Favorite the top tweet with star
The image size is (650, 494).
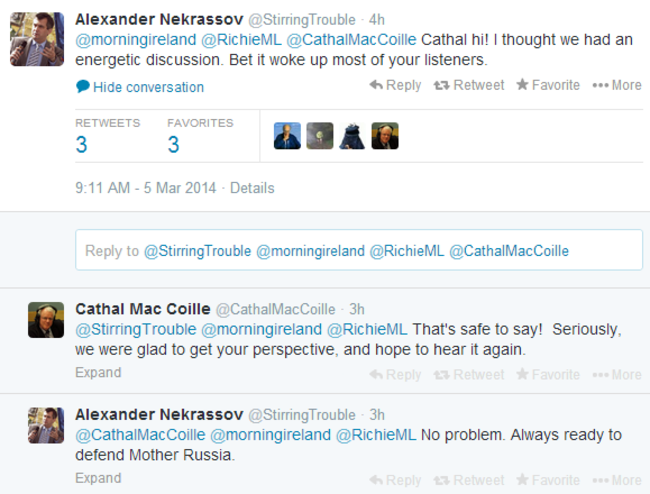pyautogui.click(x=547, y=86)
